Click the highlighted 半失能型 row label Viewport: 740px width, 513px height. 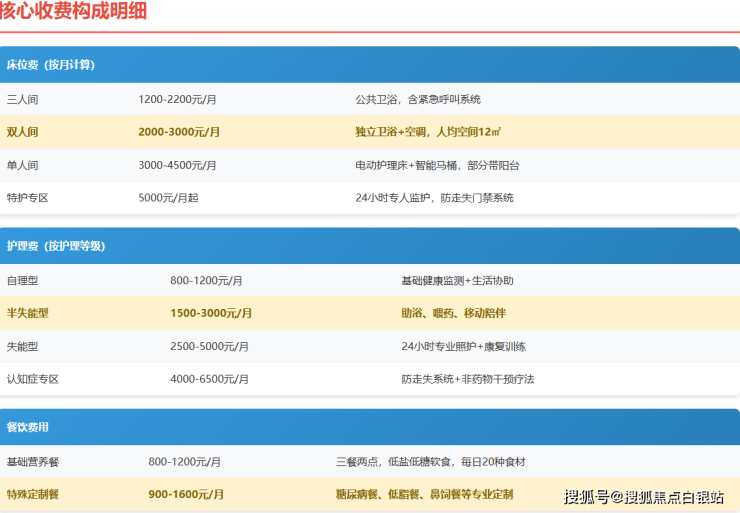pyautogui.click(x=27, y=313)
